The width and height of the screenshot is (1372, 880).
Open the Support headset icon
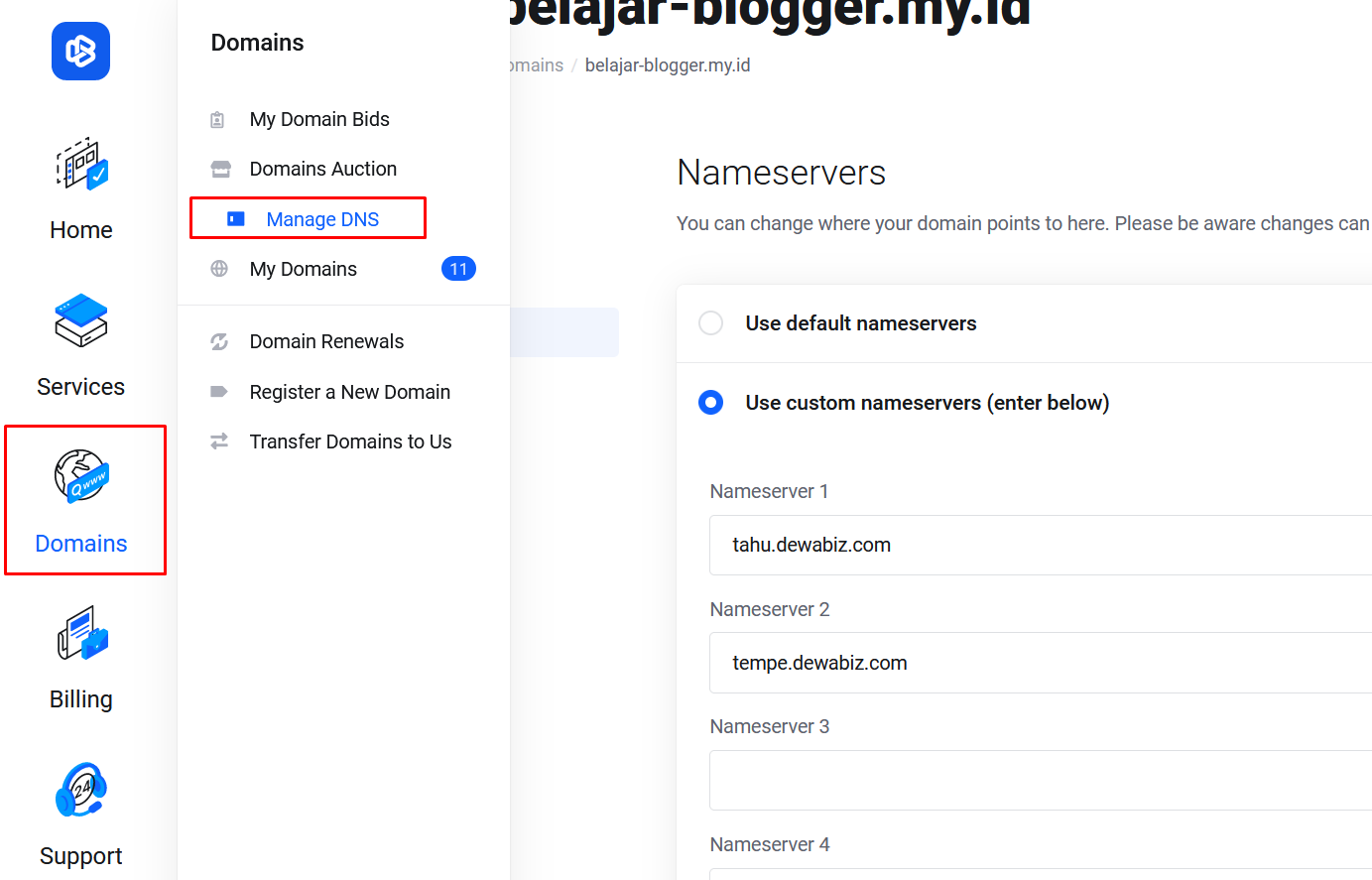(x=81, y=790)
